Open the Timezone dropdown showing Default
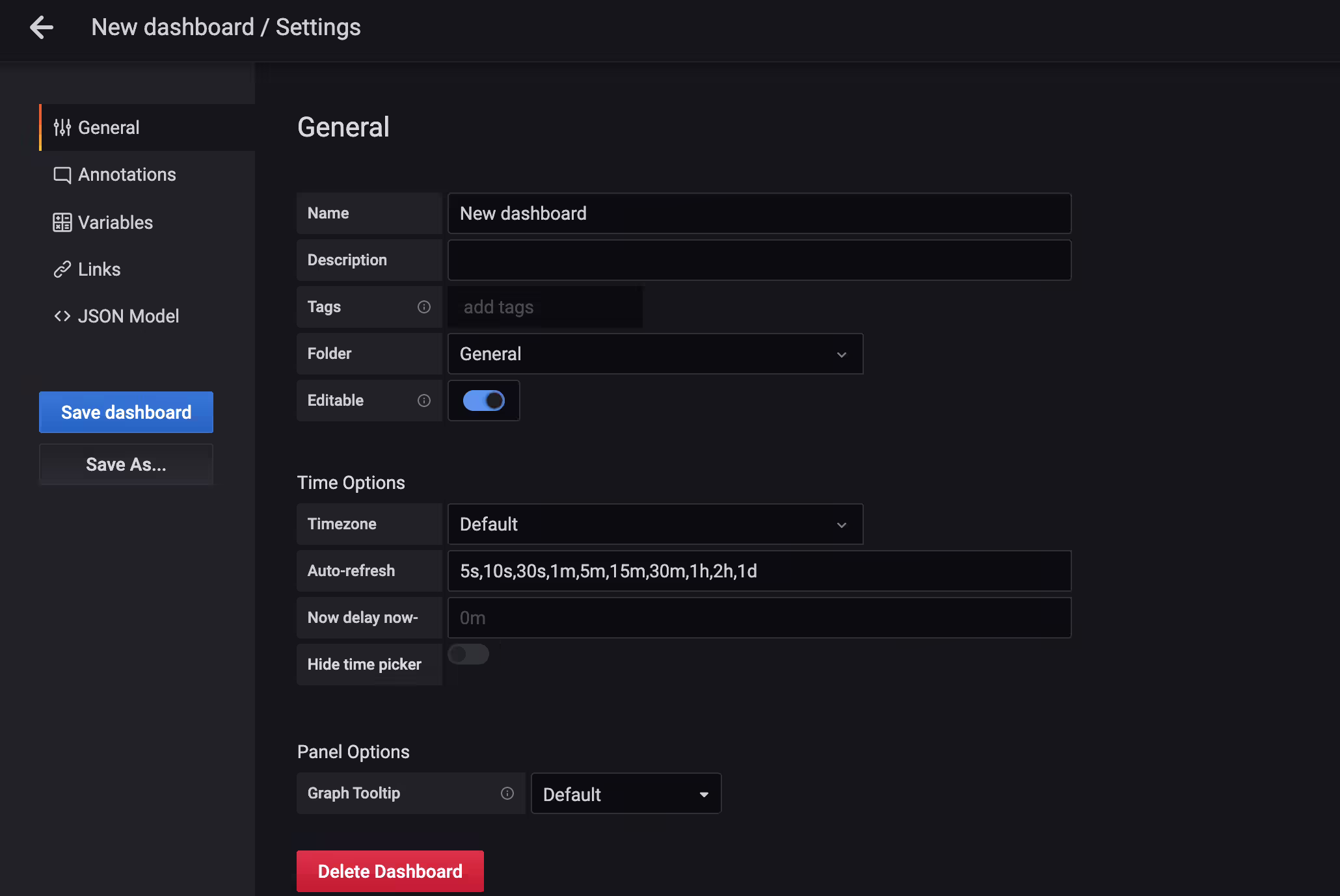Image resolution: width=1340 pixels, height=896 pixels. (655, 524)
